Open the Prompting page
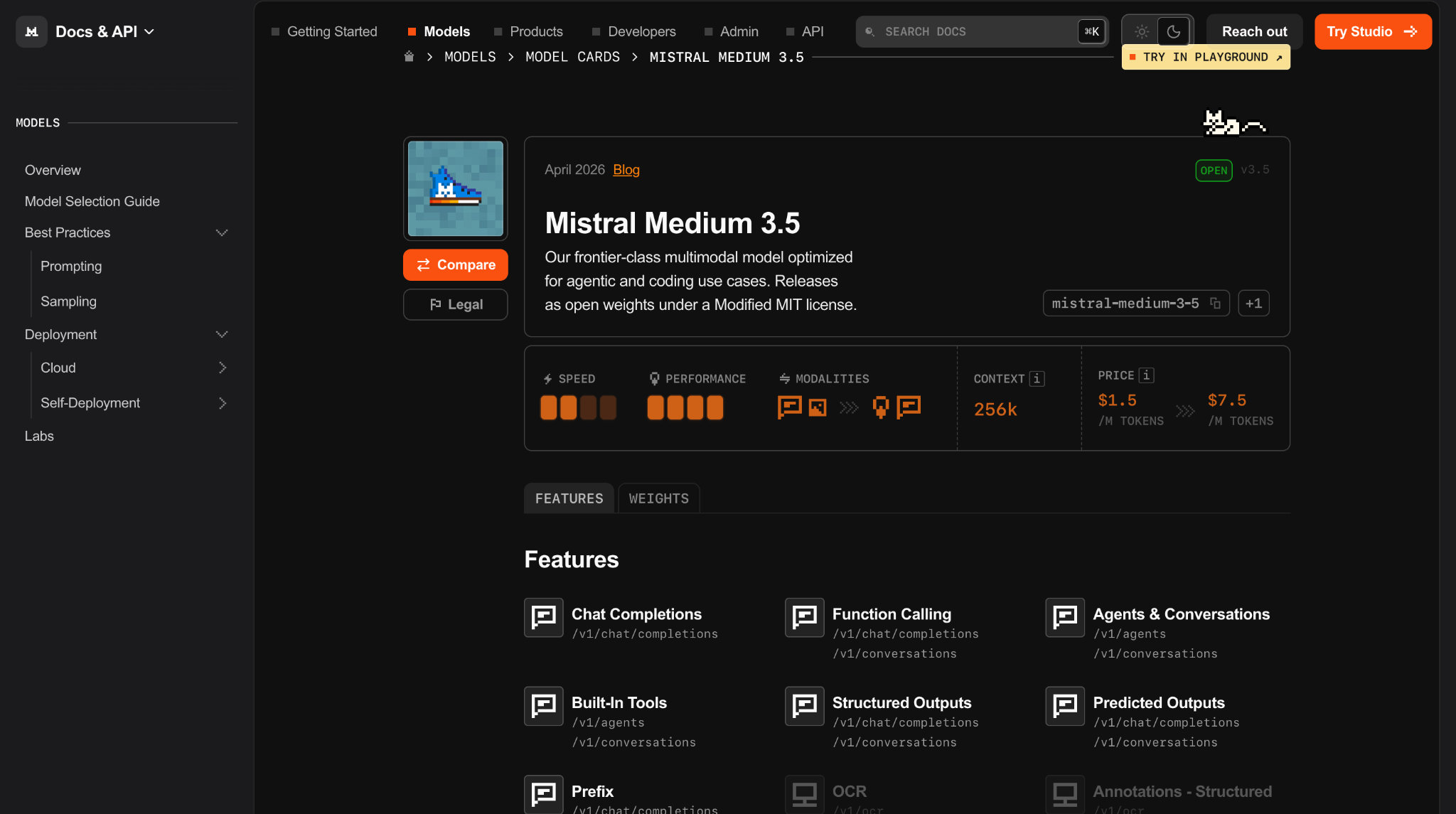 coord(71,267)
